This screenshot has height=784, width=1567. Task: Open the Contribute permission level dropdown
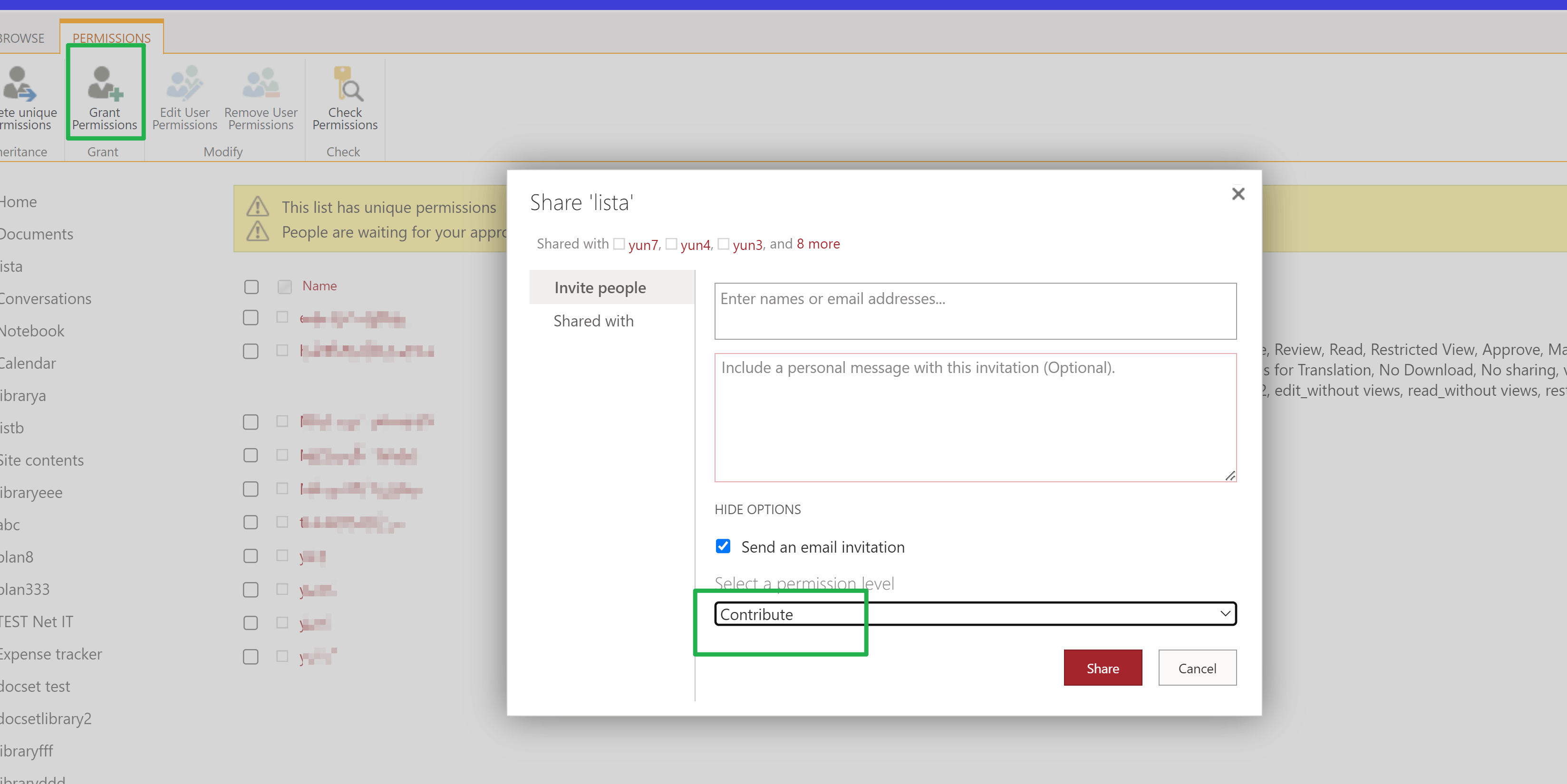point(975,614)
